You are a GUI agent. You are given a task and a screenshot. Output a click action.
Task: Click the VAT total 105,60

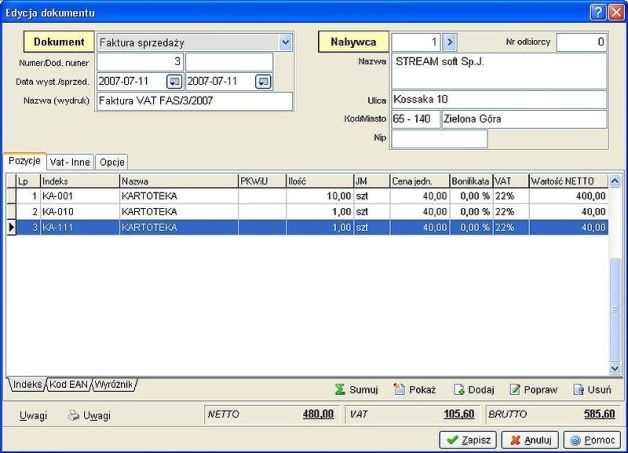pyautogui.click(x=459, y=414)
